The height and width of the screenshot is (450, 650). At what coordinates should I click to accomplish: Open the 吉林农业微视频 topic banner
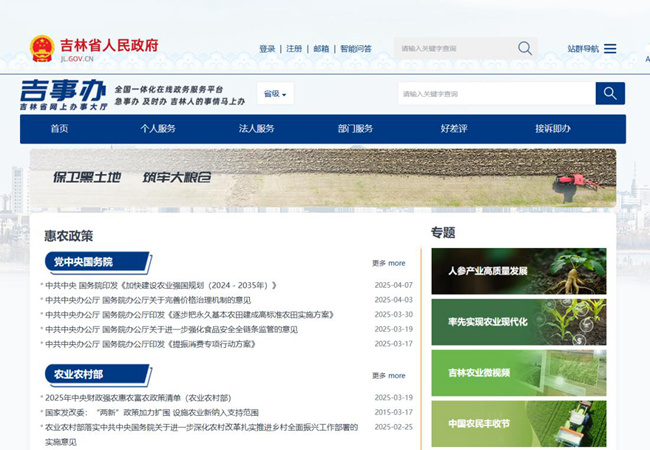[518, 372]
